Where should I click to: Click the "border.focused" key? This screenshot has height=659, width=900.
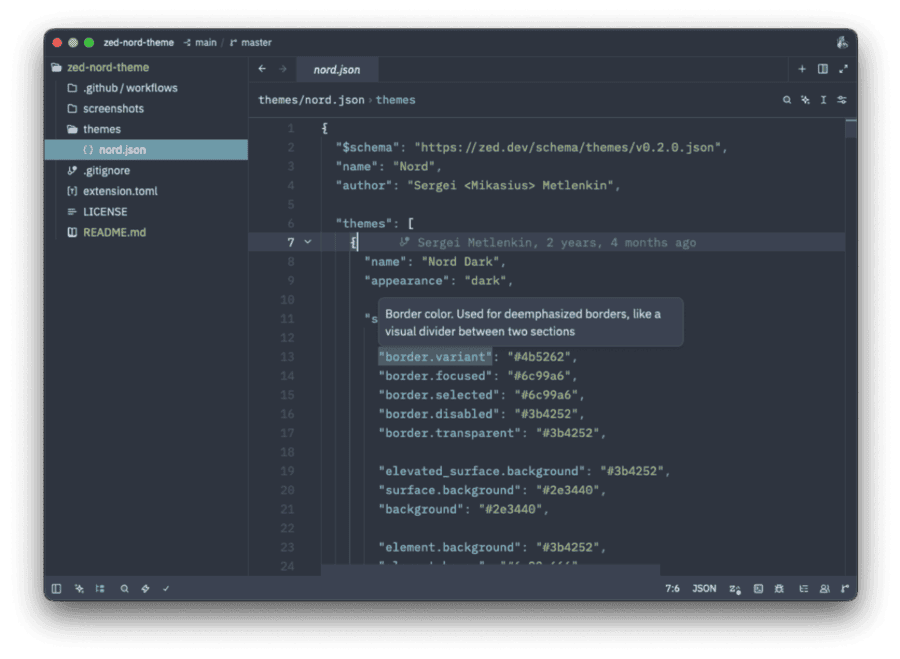pyautogui.click(x=435, y=376)
